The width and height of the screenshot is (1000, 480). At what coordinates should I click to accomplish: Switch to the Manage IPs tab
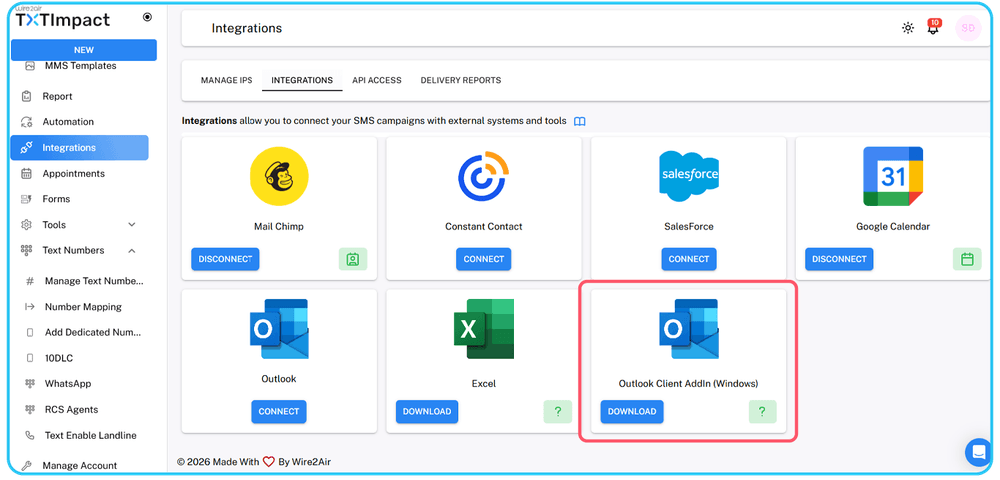226,80
